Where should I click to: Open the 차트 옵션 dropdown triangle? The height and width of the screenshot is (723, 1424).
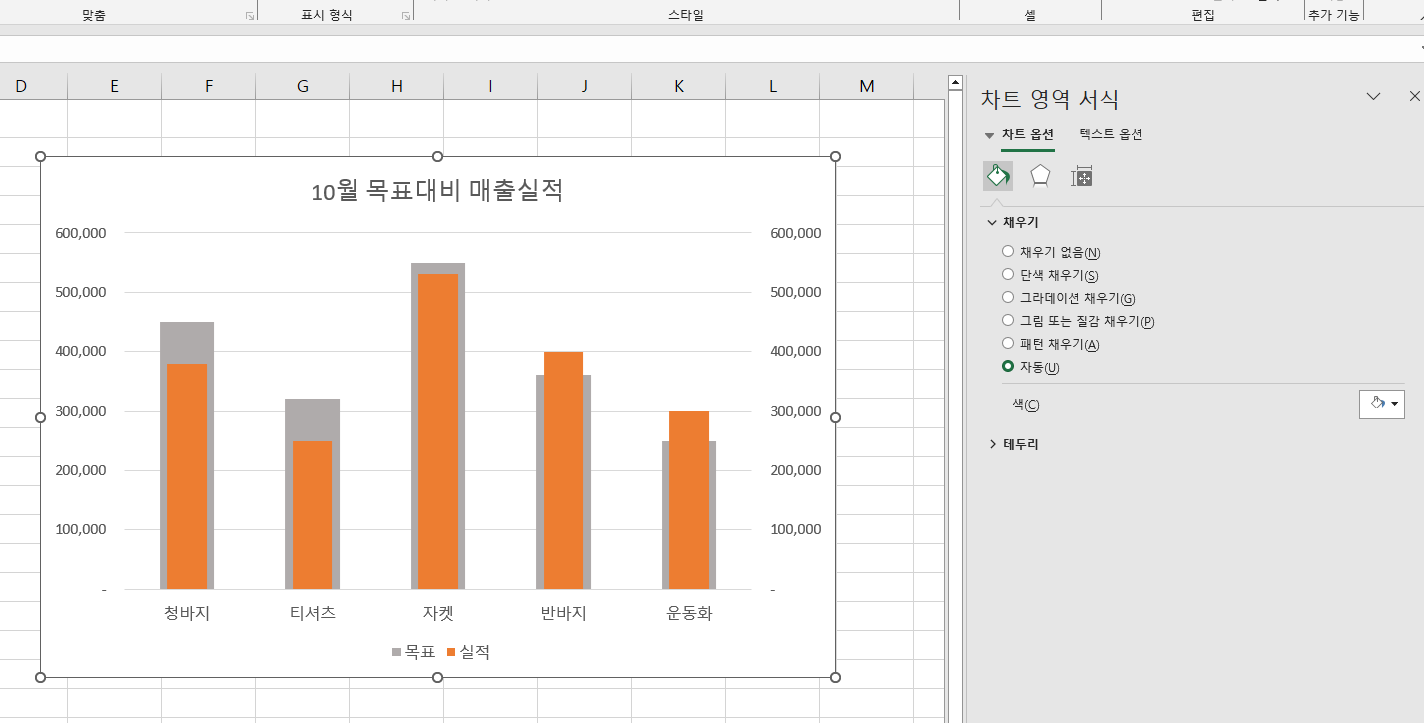click(x=989, y=135)
